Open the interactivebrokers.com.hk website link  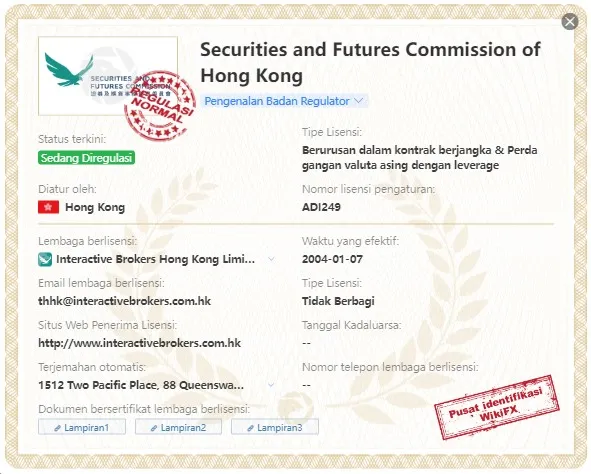[139, 343]
